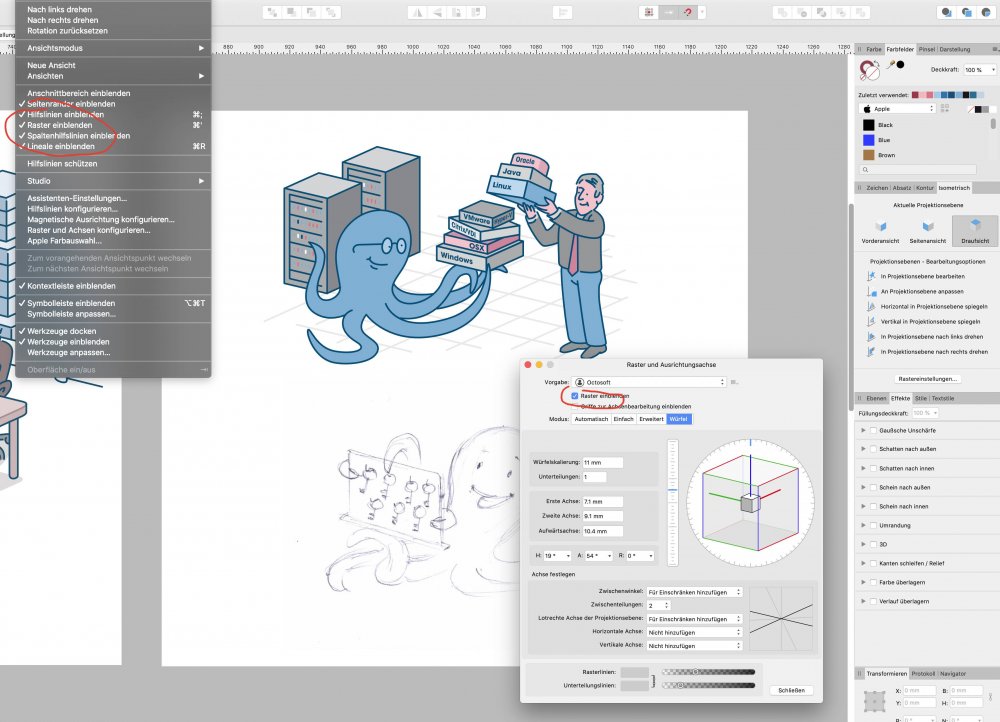
Task: Select the Seitenansicht projection plane icon
Action: pyautogui.click(x=927, y=226)
